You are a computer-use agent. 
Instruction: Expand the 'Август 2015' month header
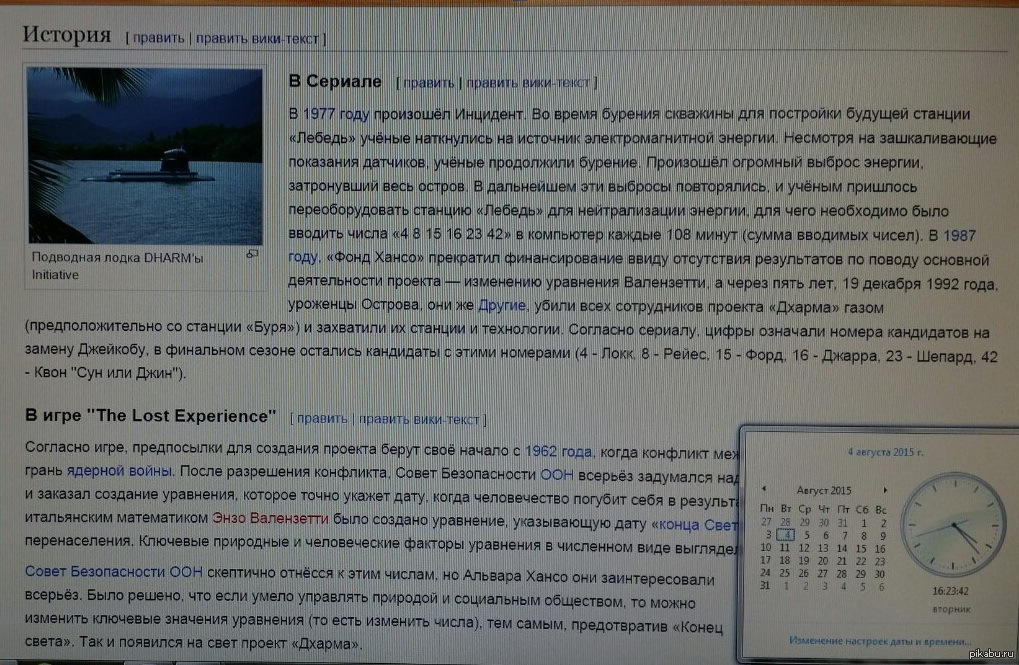click(823, 490)
